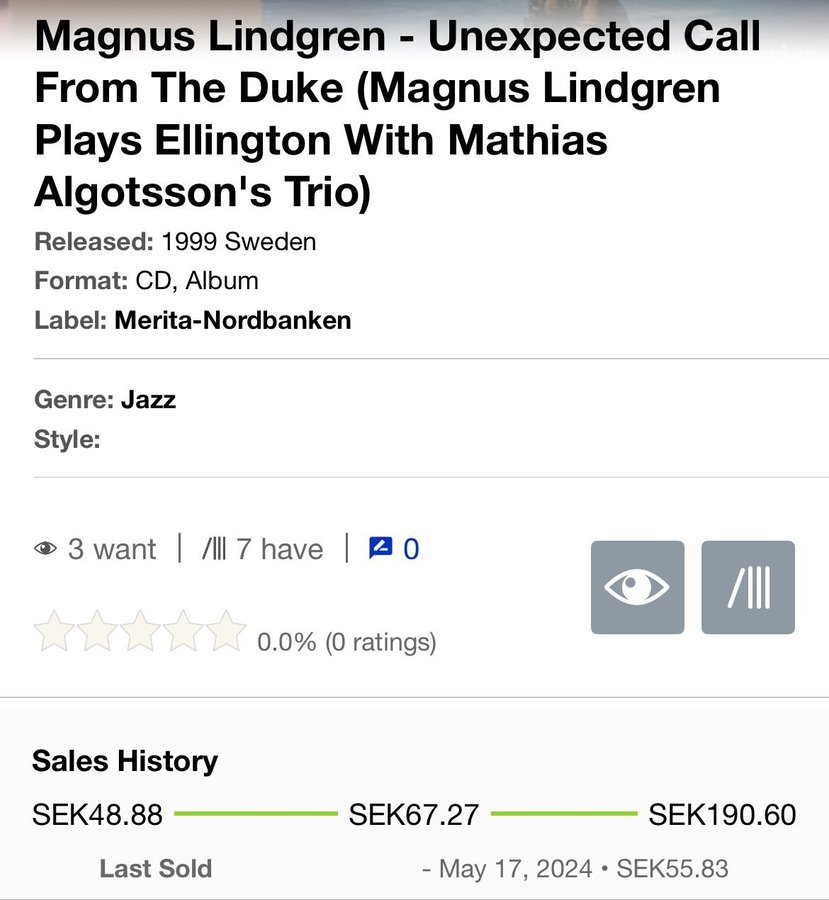This screenshot has width=829, height=900.
Task: Open the Jazz genre link
Action: (x=148, y=399)
